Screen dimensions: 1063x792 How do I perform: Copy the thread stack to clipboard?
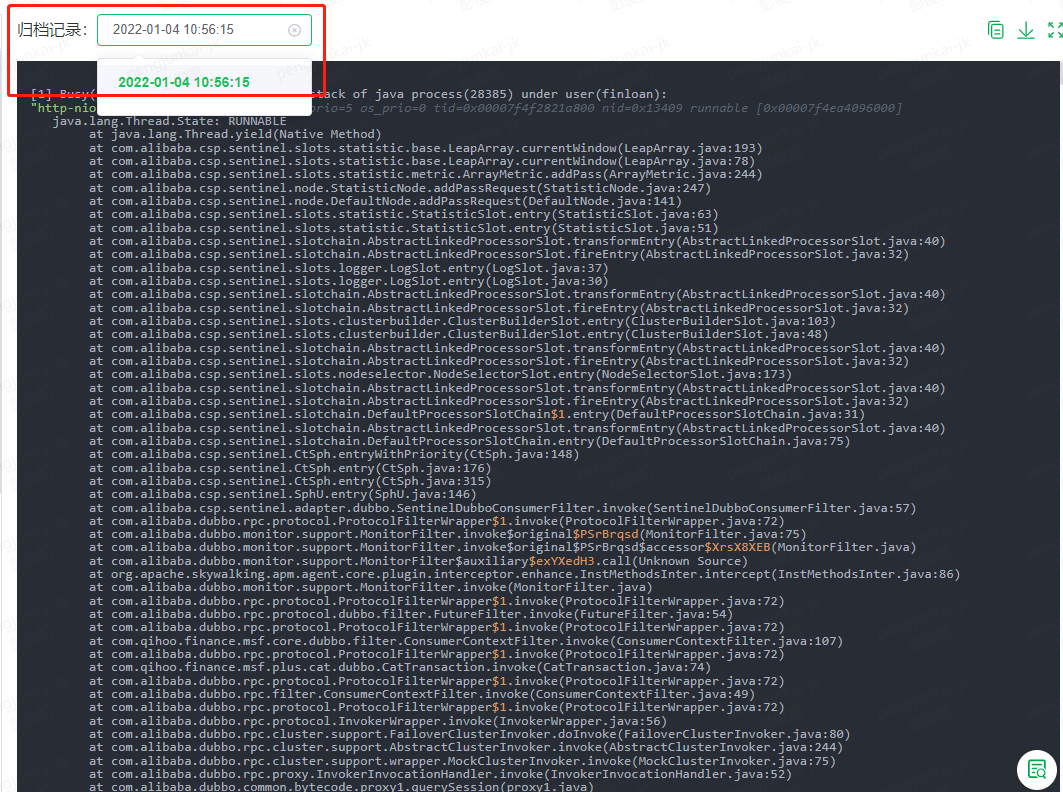(995, 30)
